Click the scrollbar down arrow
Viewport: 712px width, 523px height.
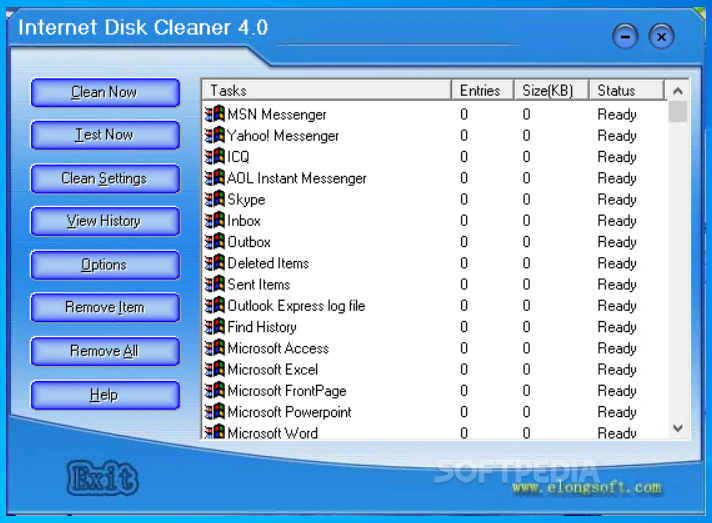tap(678, 428)
